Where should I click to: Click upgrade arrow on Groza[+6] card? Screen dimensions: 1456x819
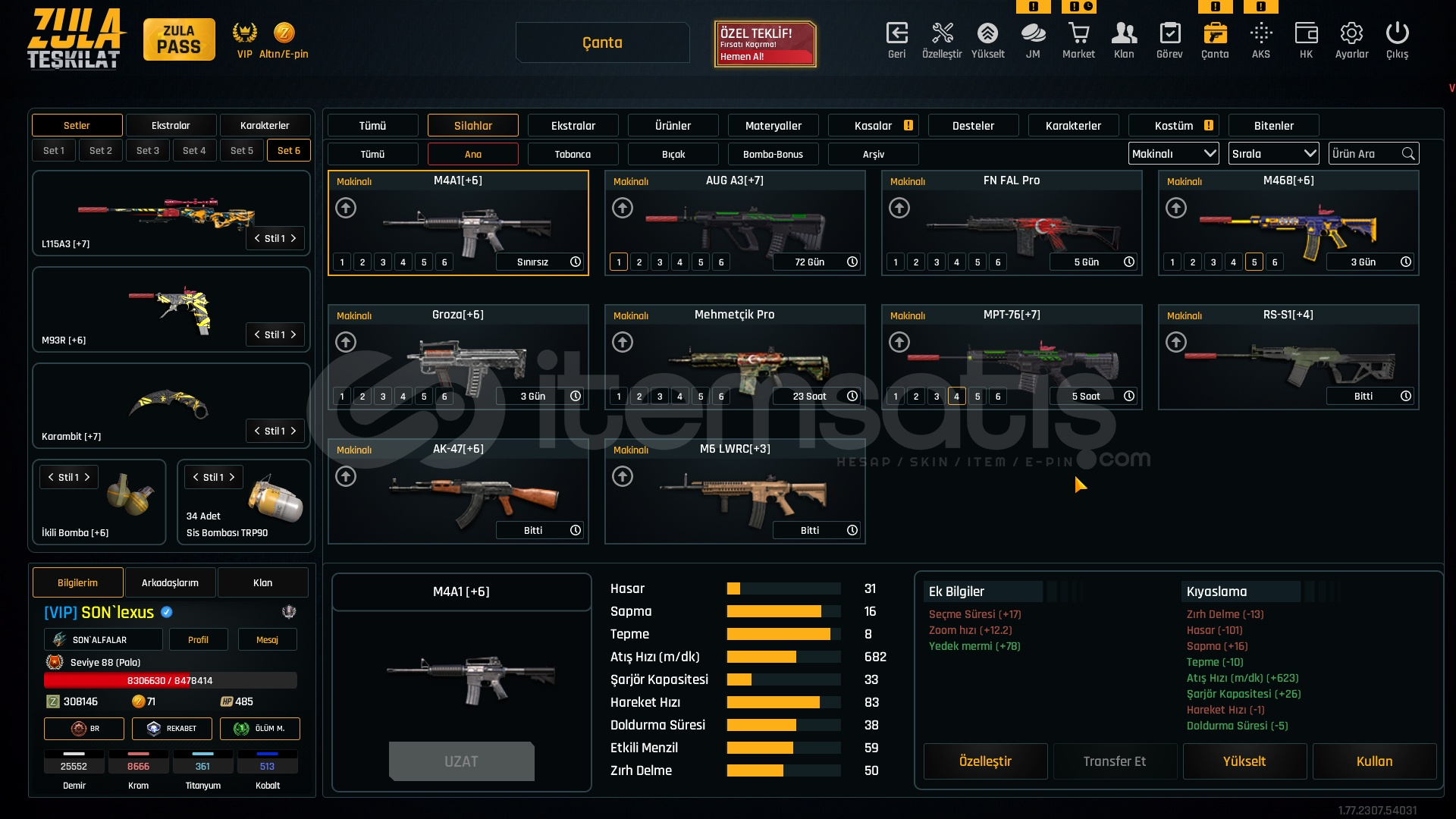(346, 342)
